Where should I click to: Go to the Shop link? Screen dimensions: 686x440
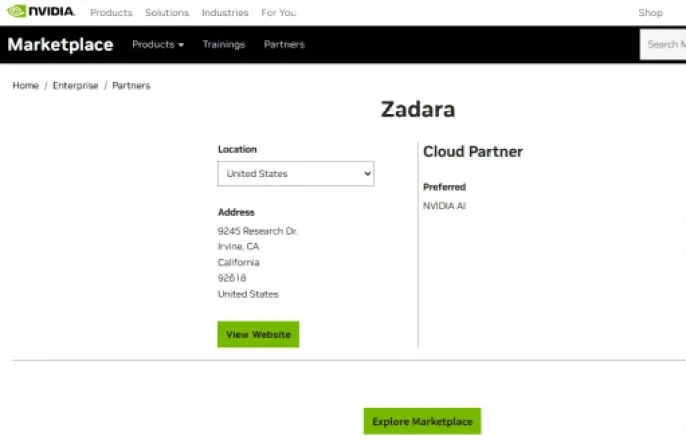[x=650, y=13]
